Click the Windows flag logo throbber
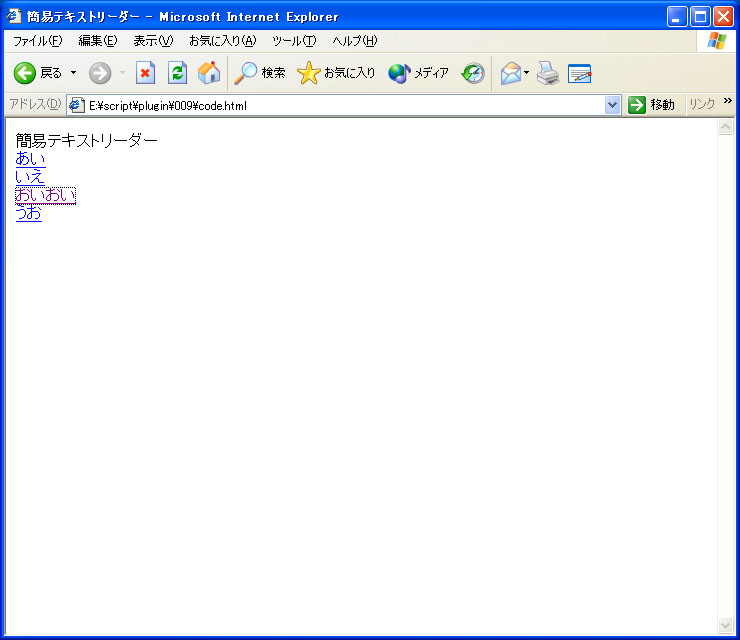 click(x=716, y=41)
